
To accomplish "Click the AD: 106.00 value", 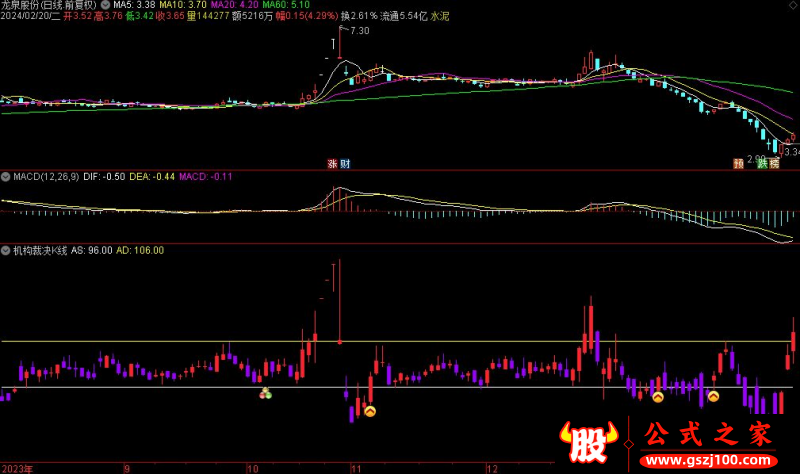I will click(x=140, y=251).
